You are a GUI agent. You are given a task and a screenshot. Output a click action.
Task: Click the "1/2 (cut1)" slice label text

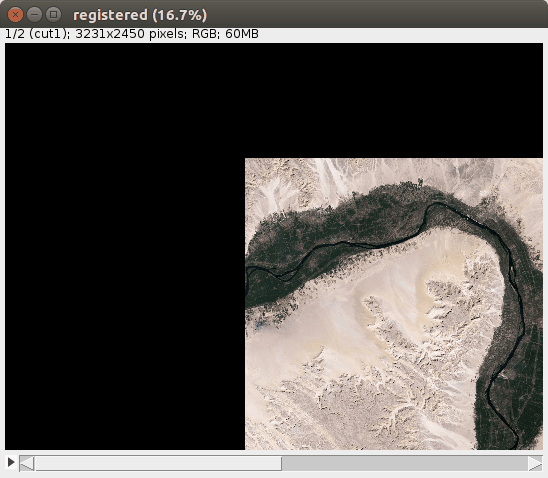[37, 34]
